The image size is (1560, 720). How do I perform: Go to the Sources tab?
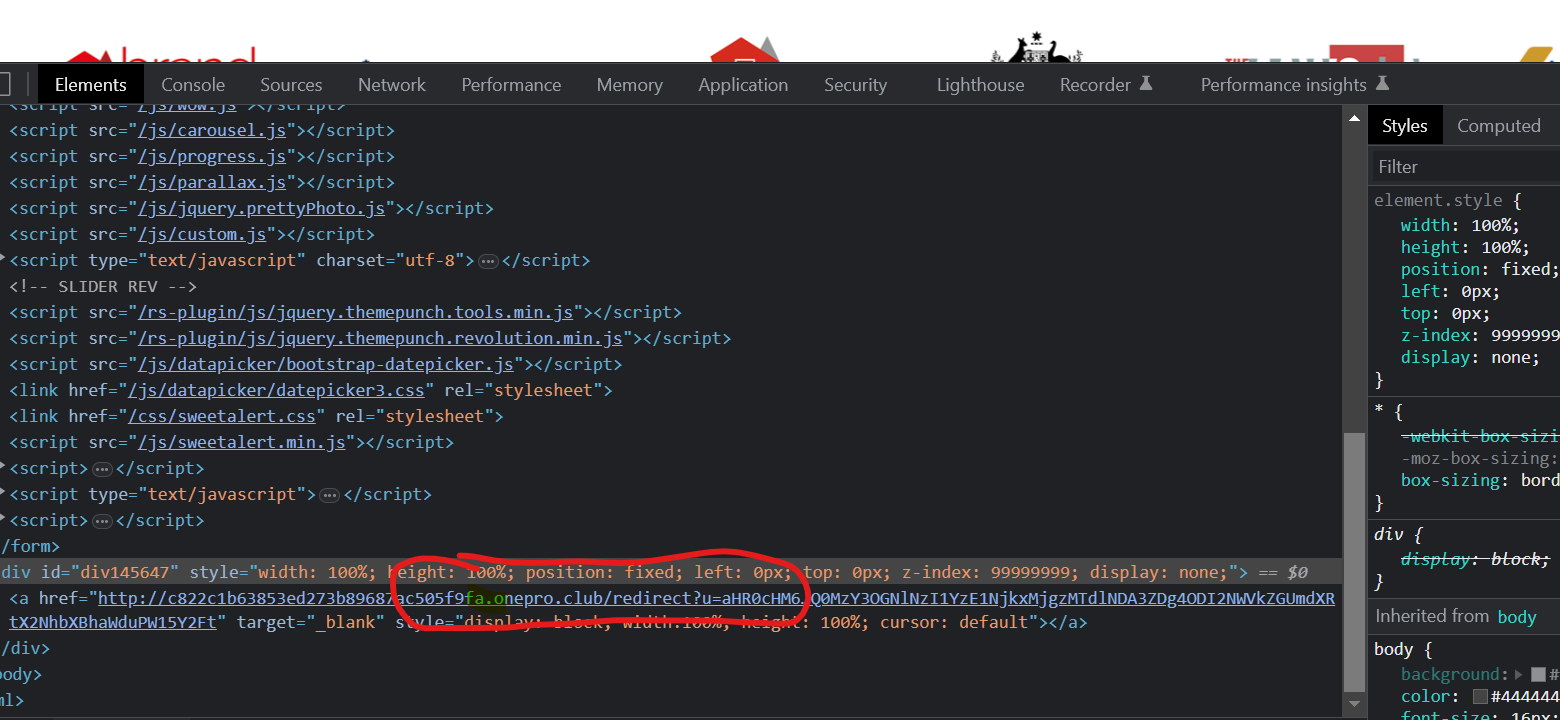tap(291, 85)
